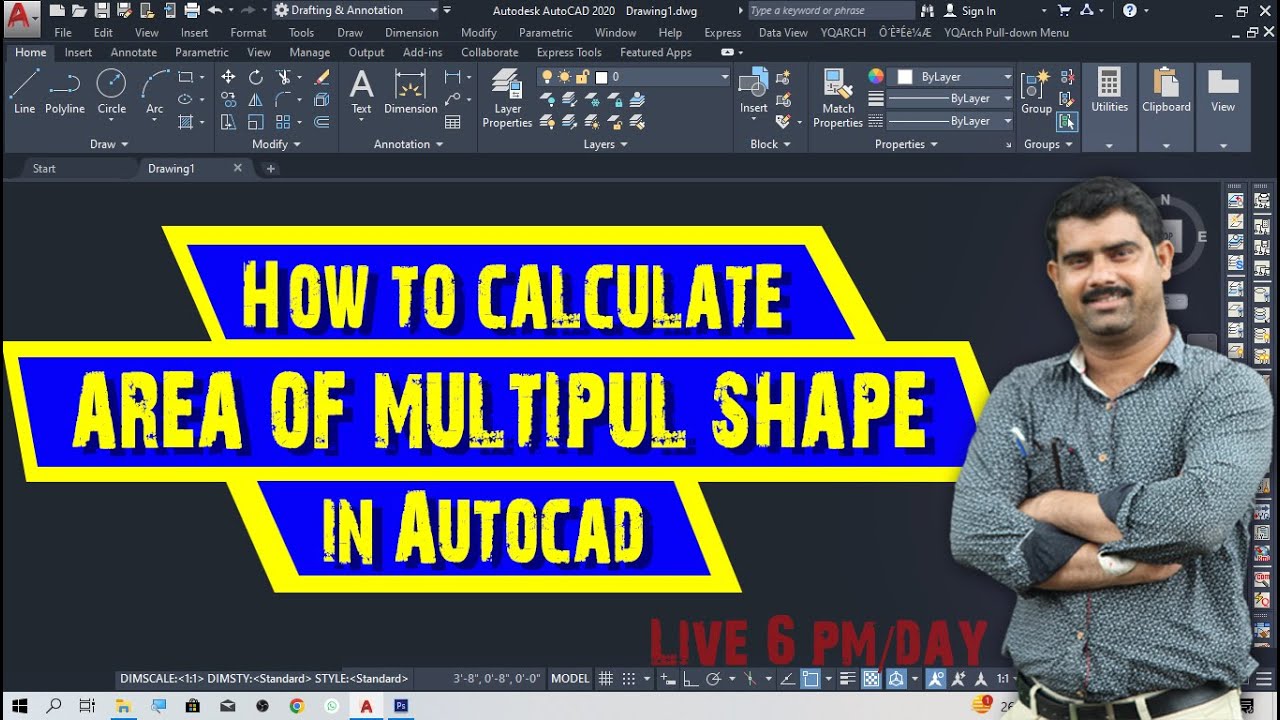Viewport: 1280px width, 720px height.
Task: Click the Rectangle tool icon
Action: coord(185,77)
